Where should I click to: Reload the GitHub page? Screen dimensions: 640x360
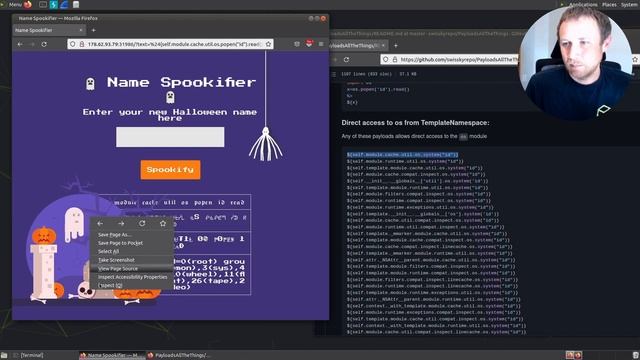point(347,60)
